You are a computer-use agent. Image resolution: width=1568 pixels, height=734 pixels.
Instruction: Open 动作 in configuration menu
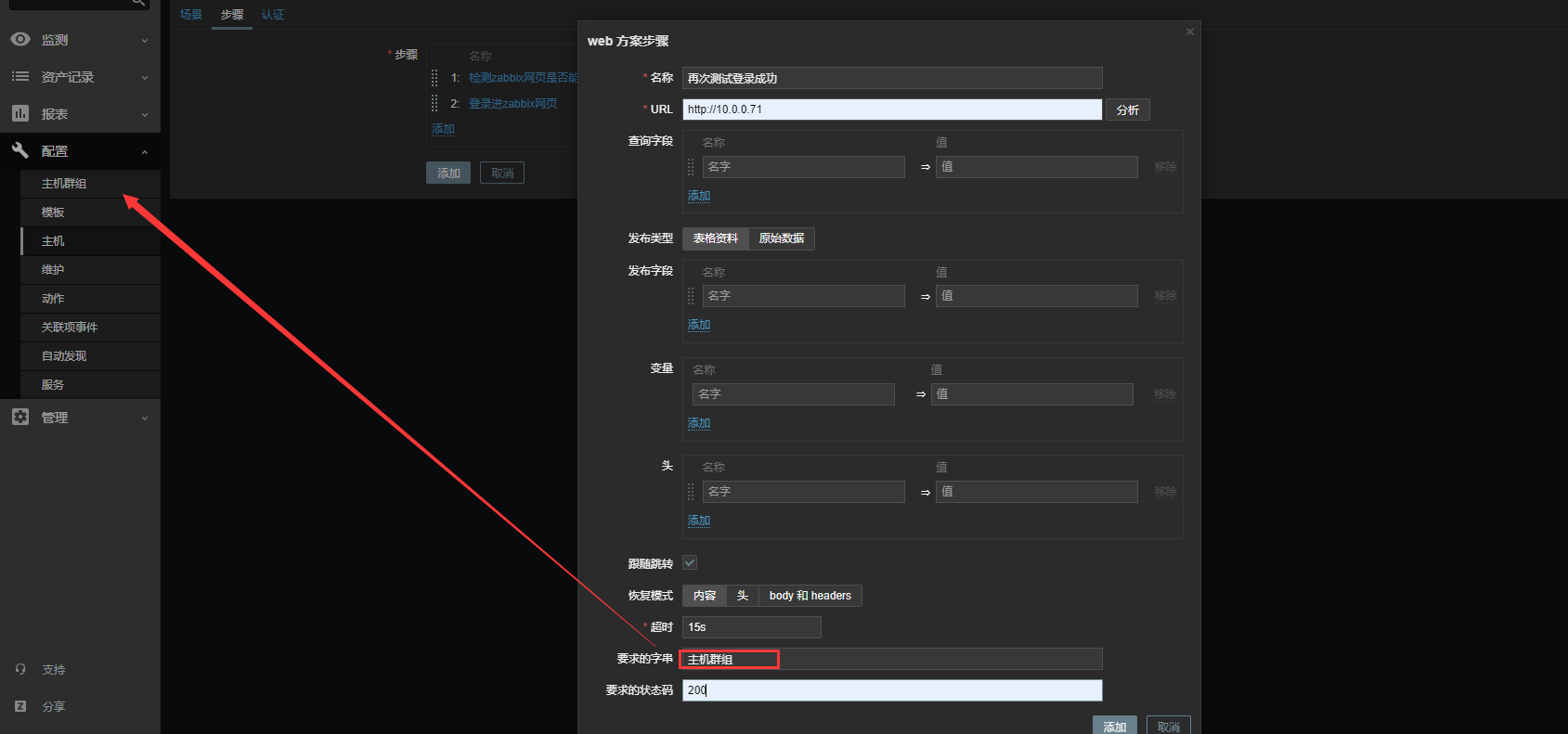(x=90, y=299)
